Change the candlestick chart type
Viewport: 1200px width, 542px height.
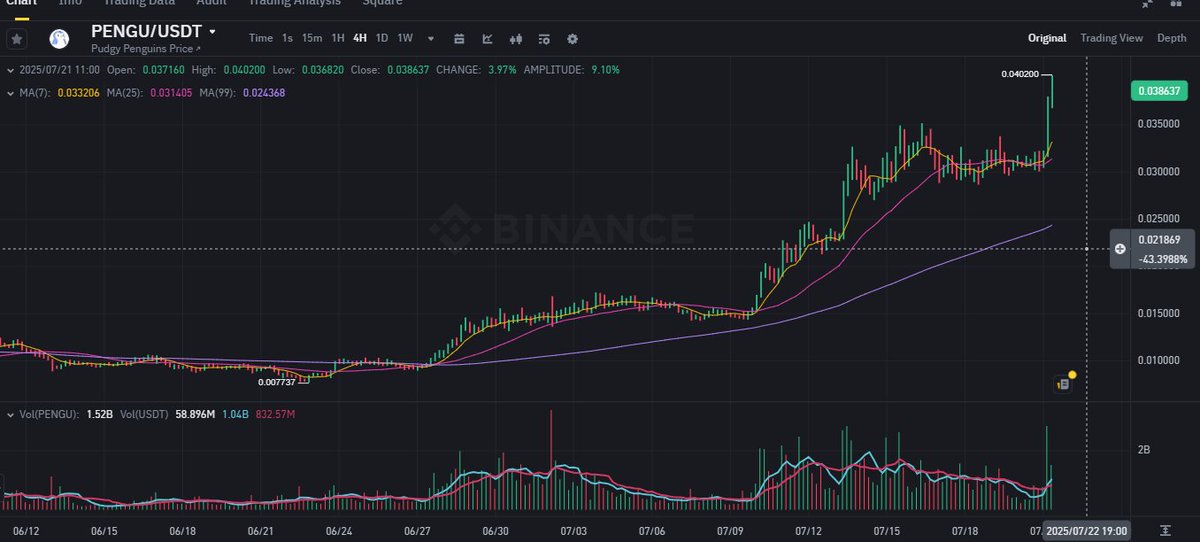click(x=516, y=39)
